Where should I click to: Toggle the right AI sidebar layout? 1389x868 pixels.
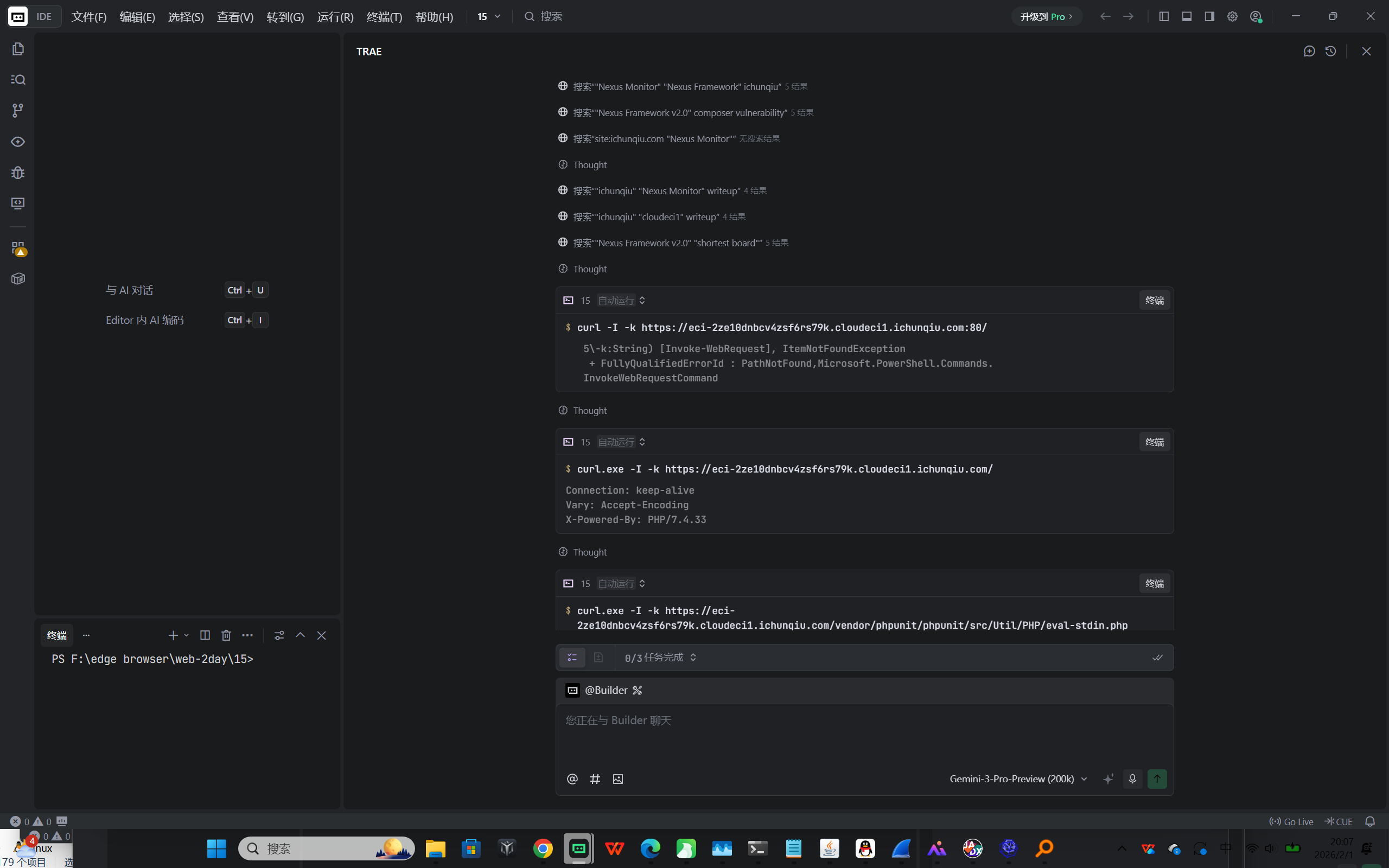1209,17
